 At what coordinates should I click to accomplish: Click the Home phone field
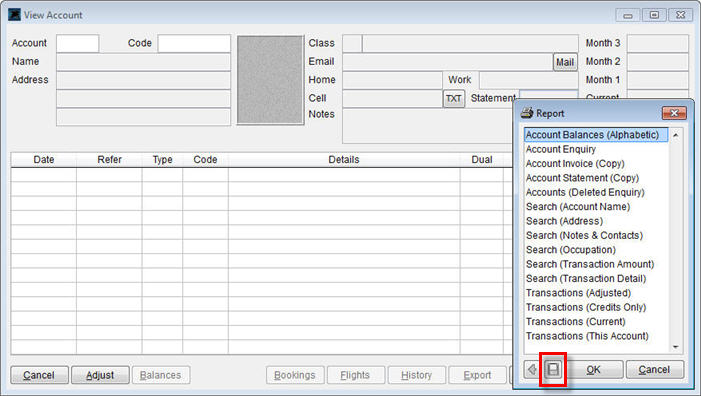click(x=393, y=80)
